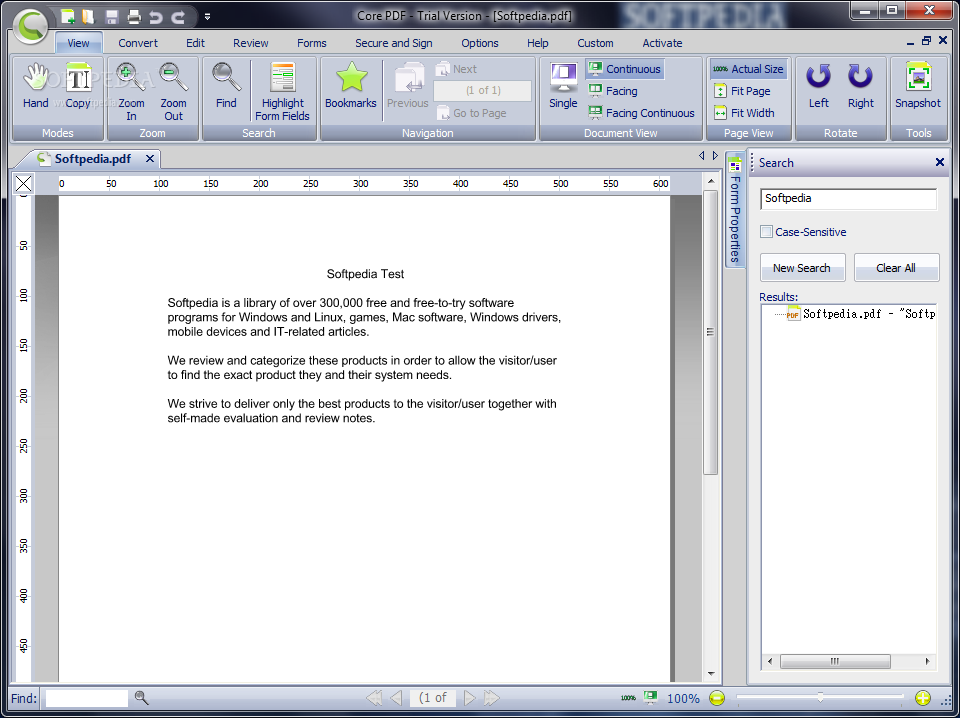
Task: Click the yellow zoom out minus button
Action: coord(717,697)
